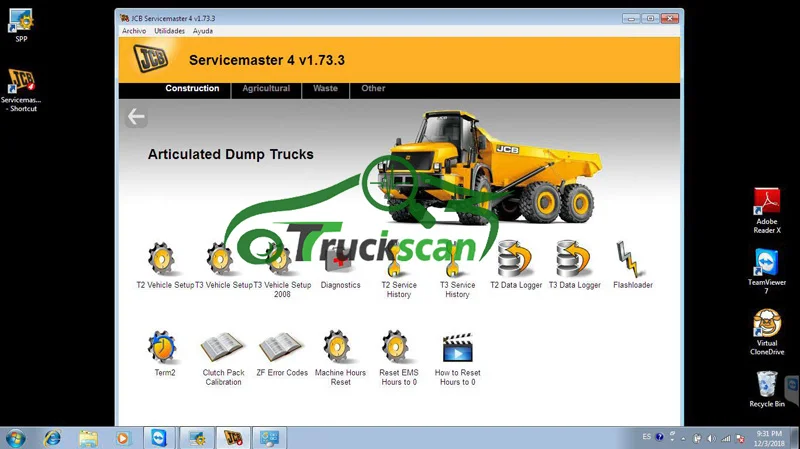Select Virtual CloneDrive desktop icon
This screenshot has height=449, width=800.
[x=767, y=332]
